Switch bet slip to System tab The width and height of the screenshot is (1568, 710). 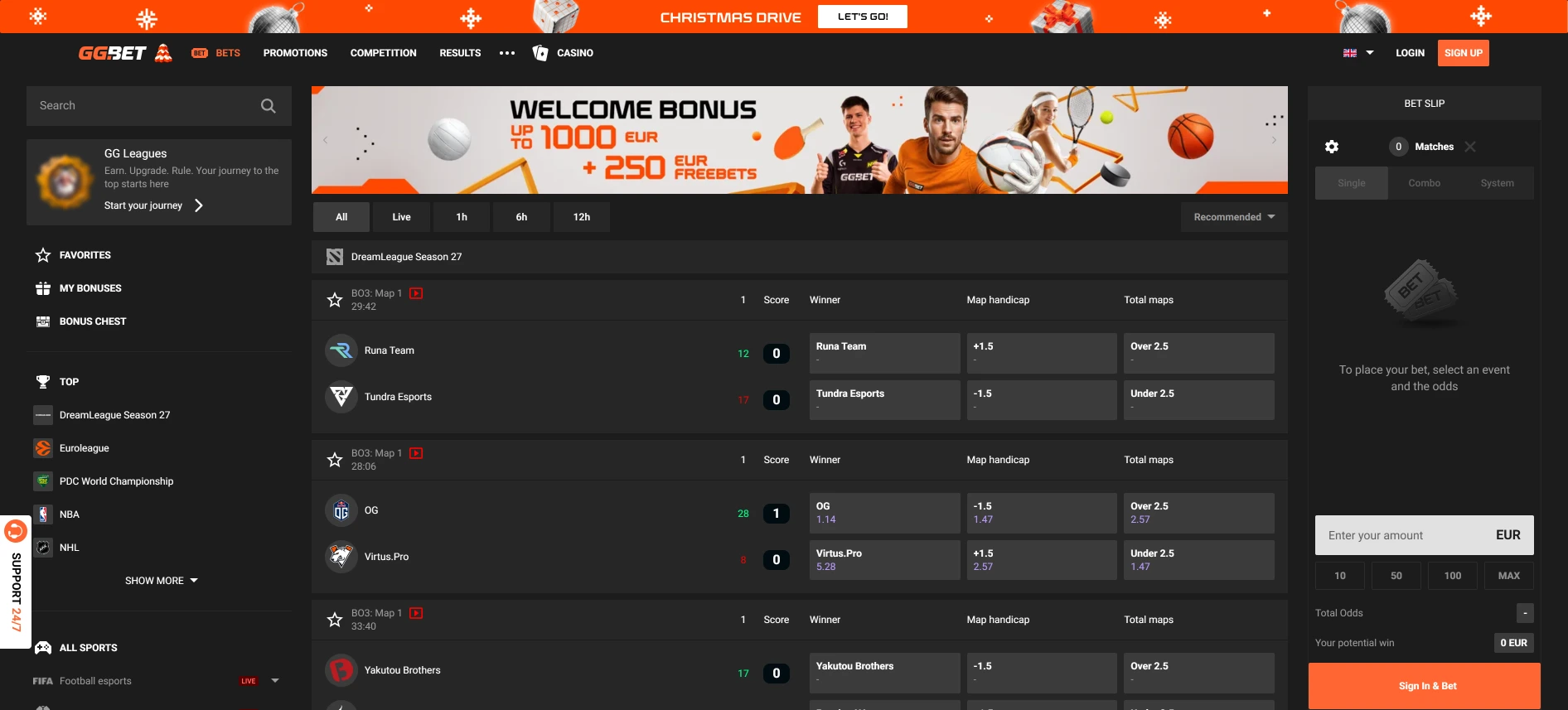pos(1498,183)
